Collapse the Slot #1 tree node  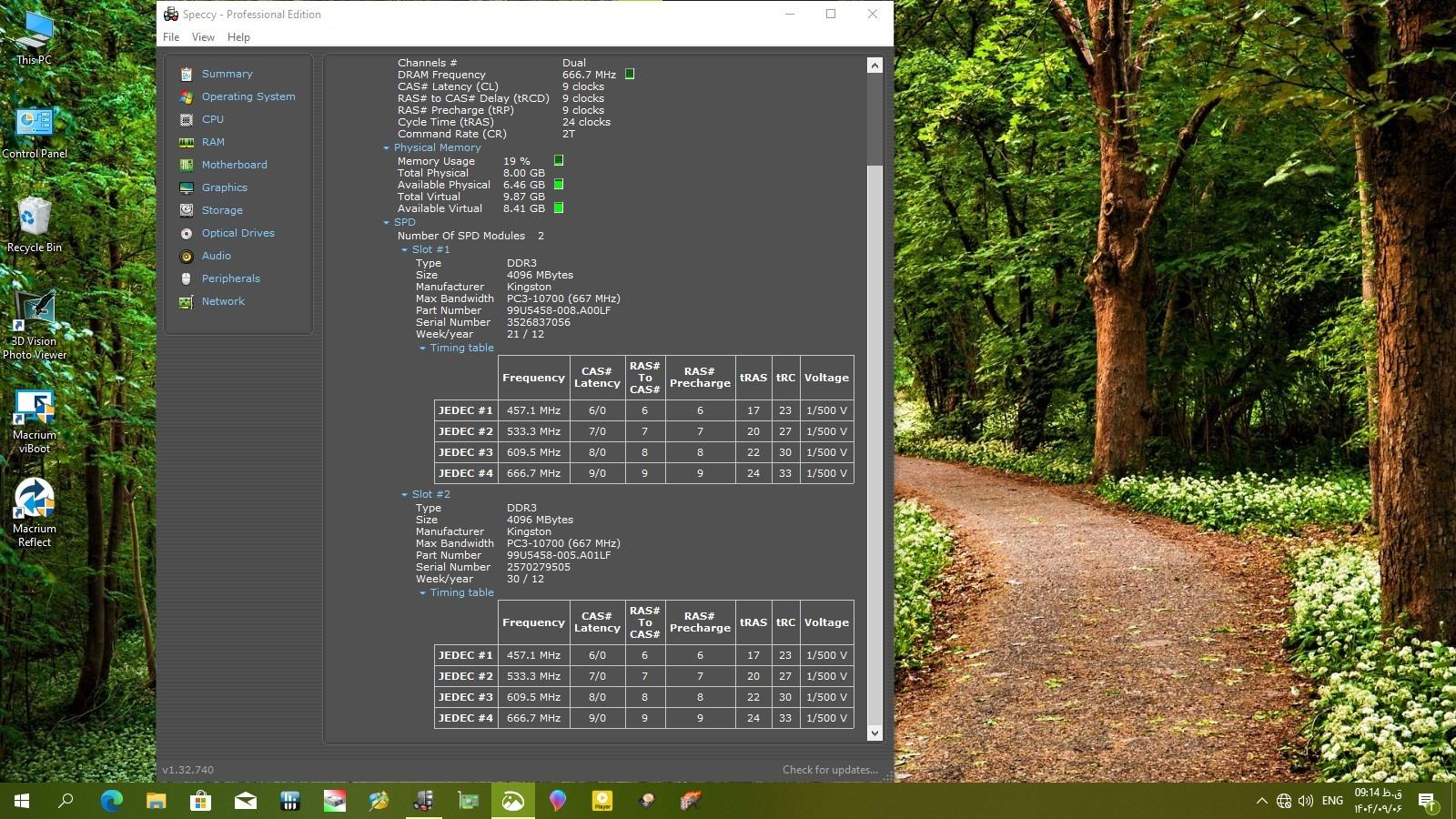pos(405,250)
